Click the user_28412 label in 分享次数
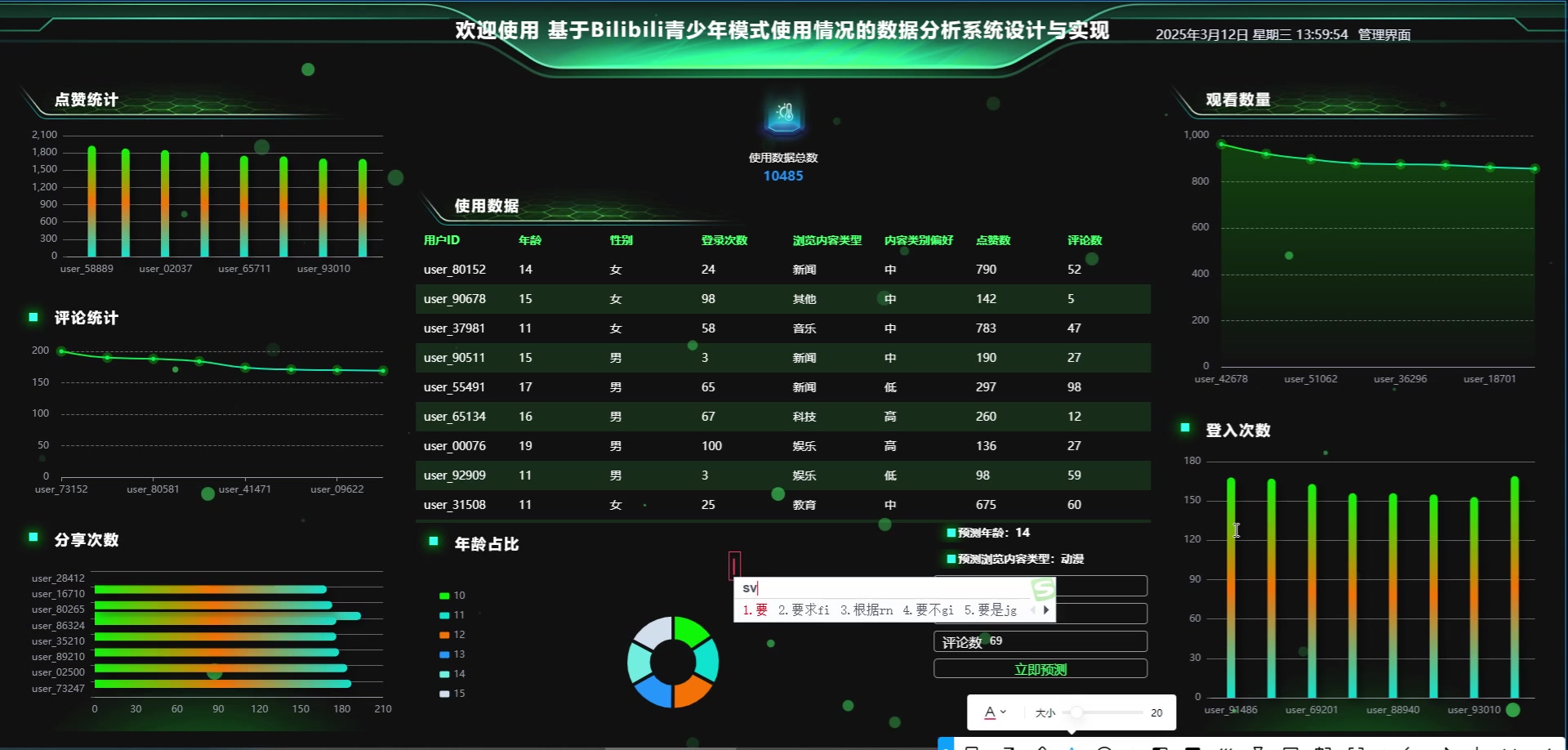The height and width of the screenshot is (750, 1568). [x=58, y=578]
